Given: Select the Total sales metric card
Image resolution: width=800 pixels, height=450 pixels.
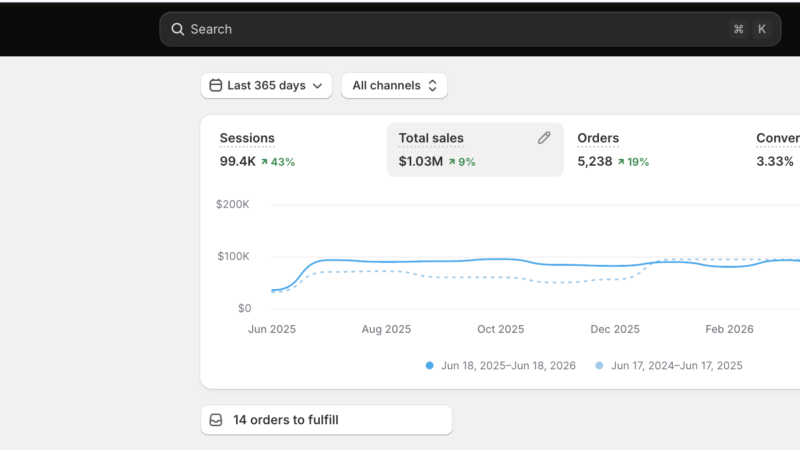Looking at the screenshot, I should point(475,149).
